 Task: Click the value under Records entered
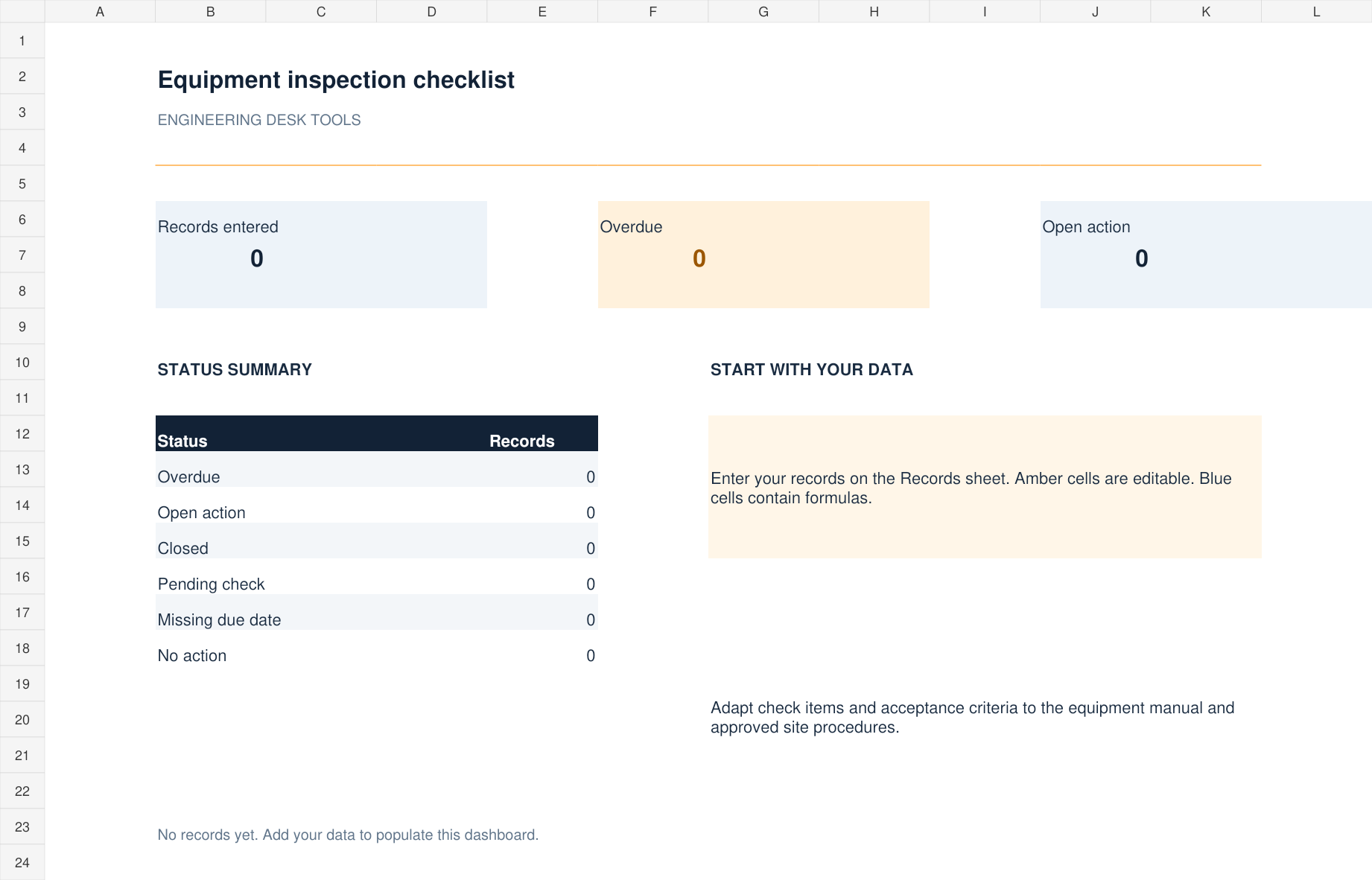[x=257, y=258]
